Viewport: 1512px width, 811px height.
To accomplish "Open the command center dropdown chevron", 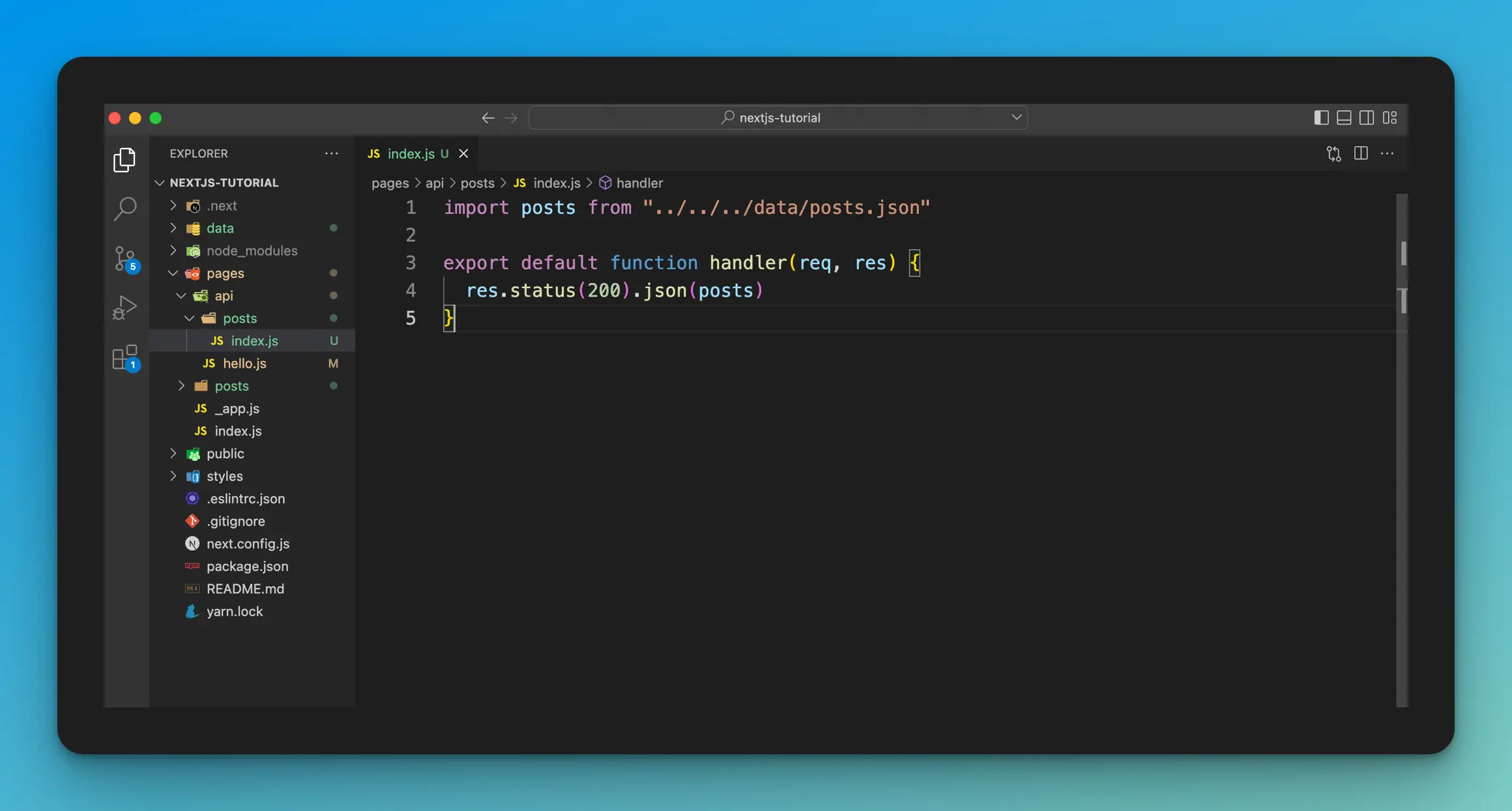I will point(1016,117).
